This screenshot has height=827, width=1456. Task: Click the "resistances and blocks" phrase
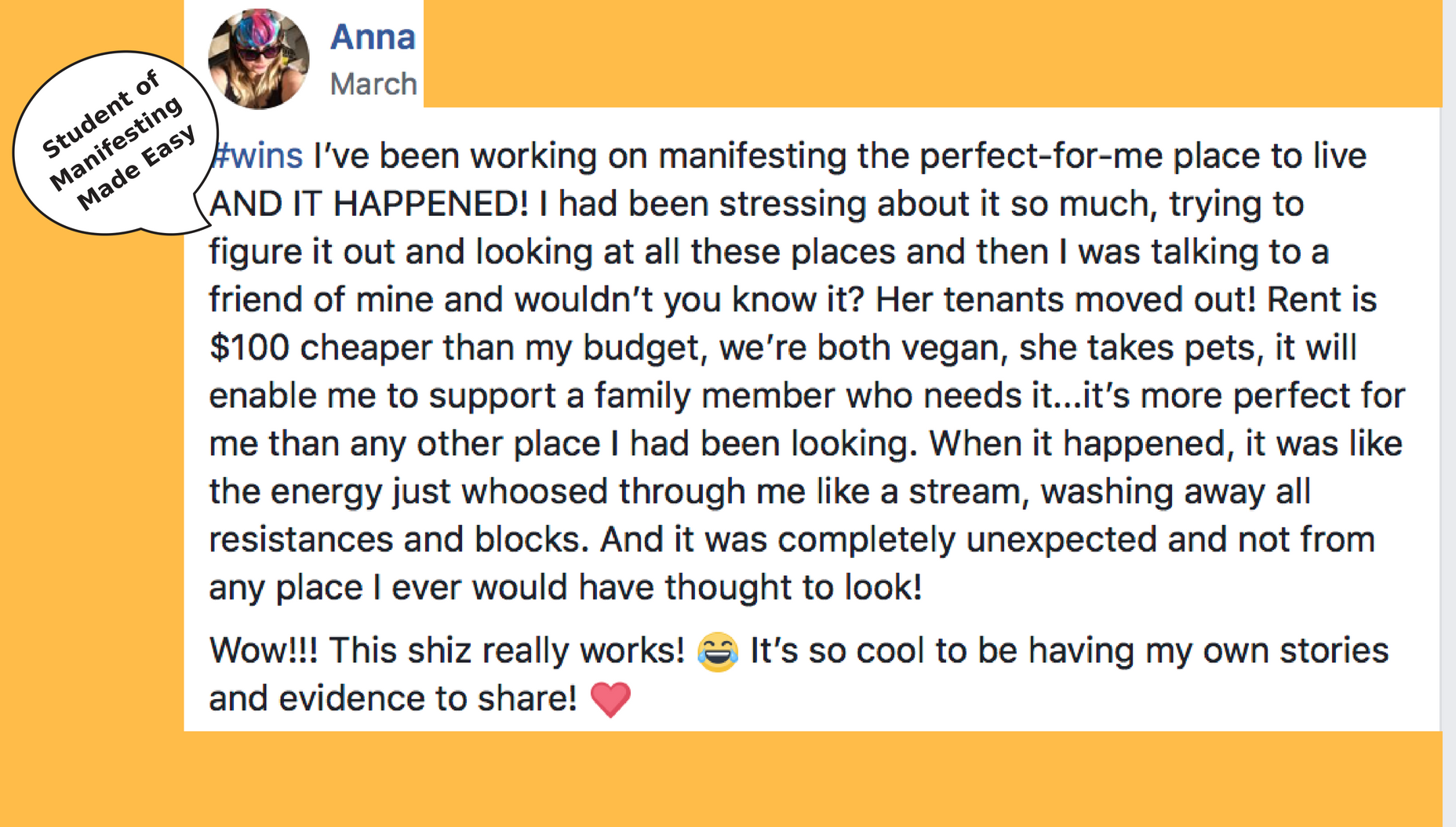(x=395, y=539)
